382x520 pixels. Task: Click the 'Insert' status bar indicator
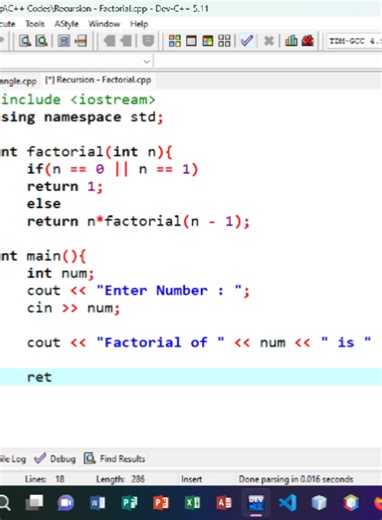click(191, 479)
